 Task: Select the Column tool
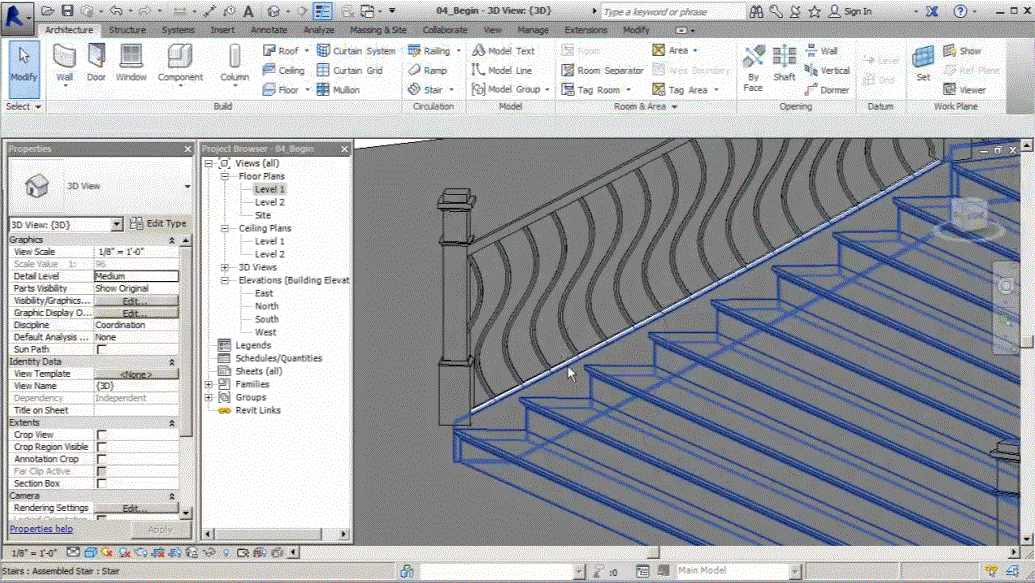click(234, 64)
